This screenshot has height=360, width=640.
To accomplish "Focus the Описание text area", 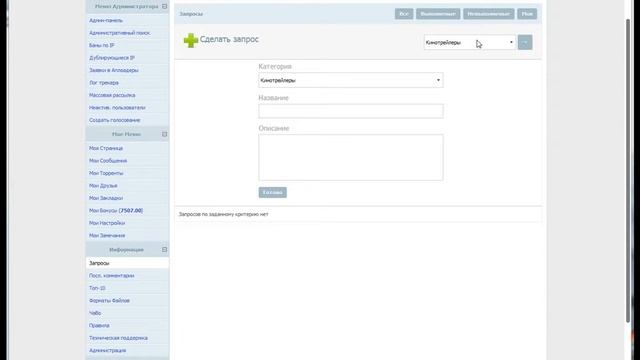I will click(351, 157).
